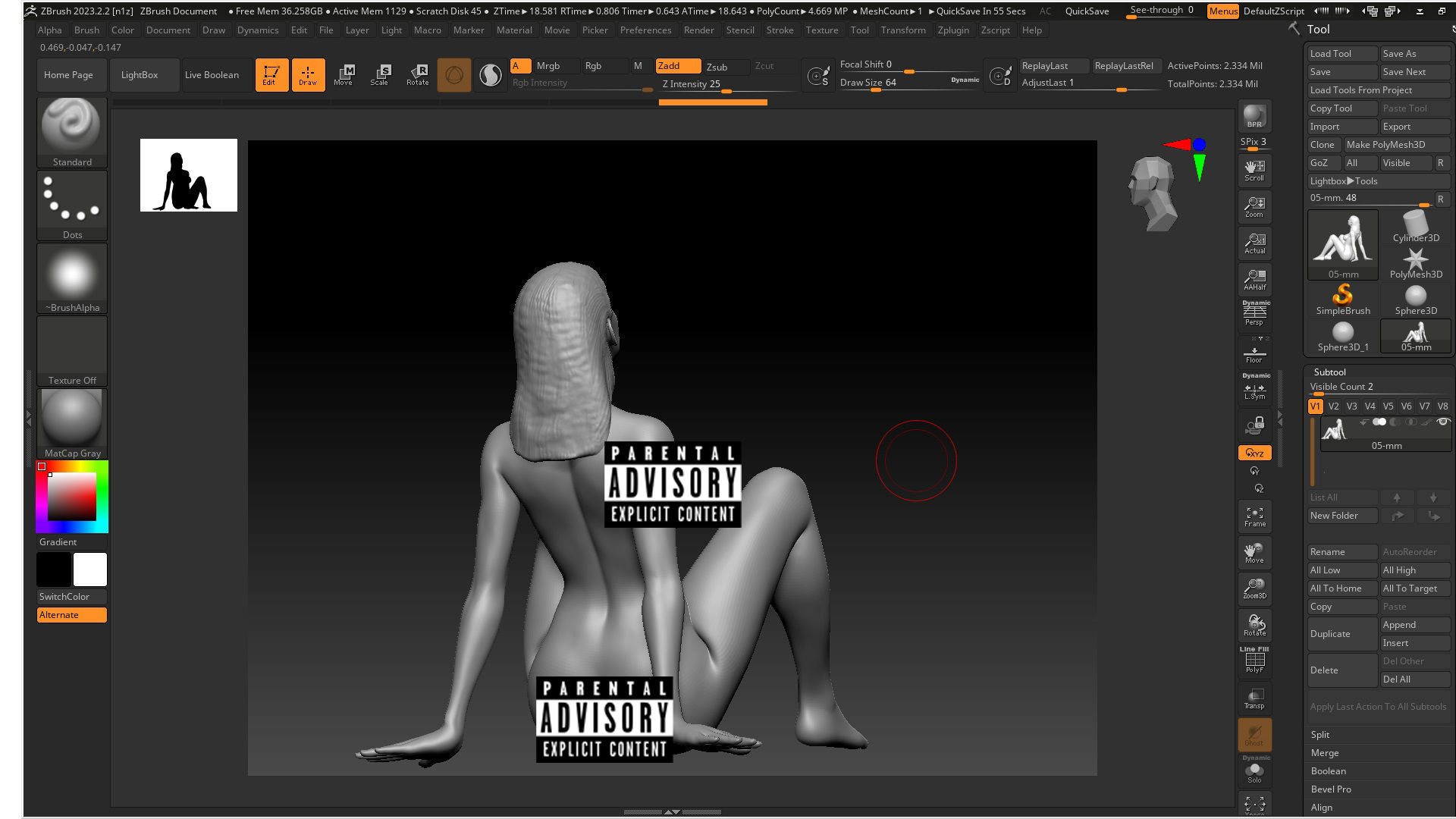Open the Render menu

pos(698,30)
